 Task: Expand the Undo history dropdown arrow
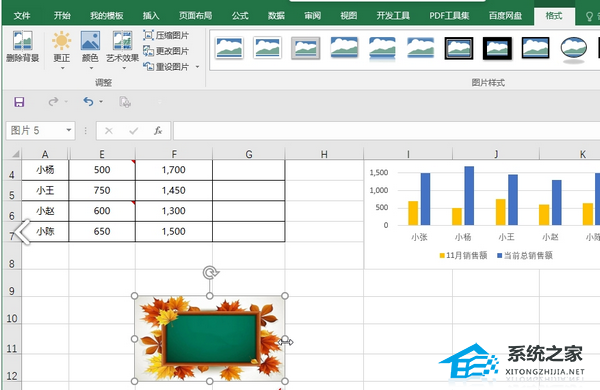(101, 101)
